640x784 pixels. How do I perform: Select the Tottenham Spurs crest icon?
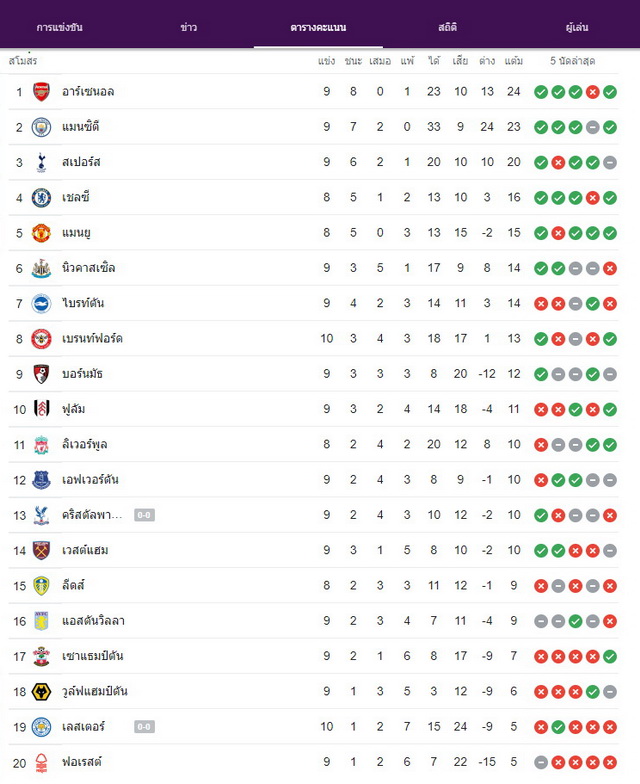42,162
